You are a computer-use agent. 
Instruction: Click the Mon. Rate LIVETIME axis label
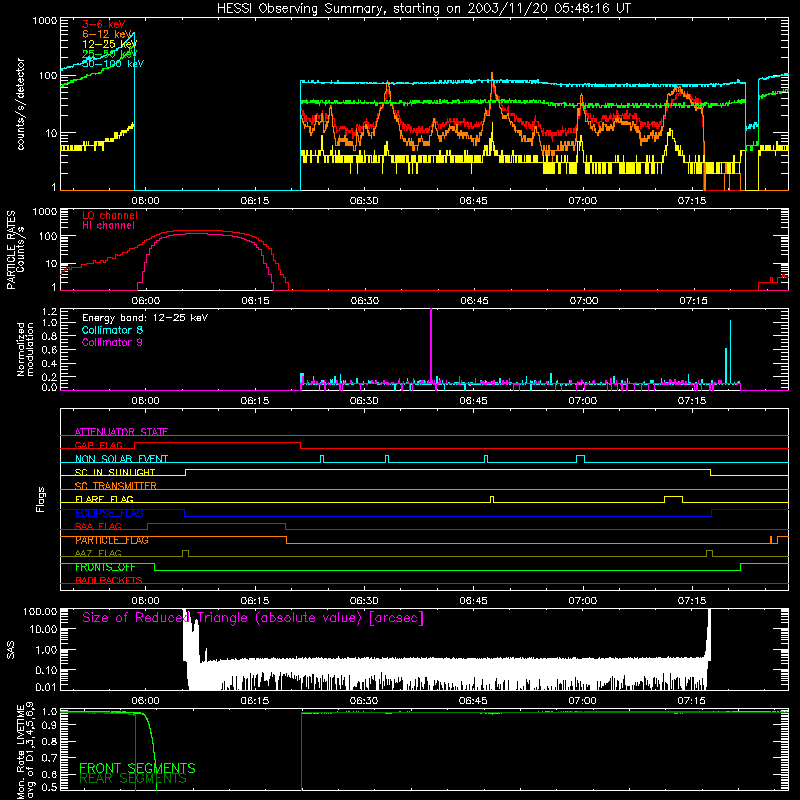(25, 751)
